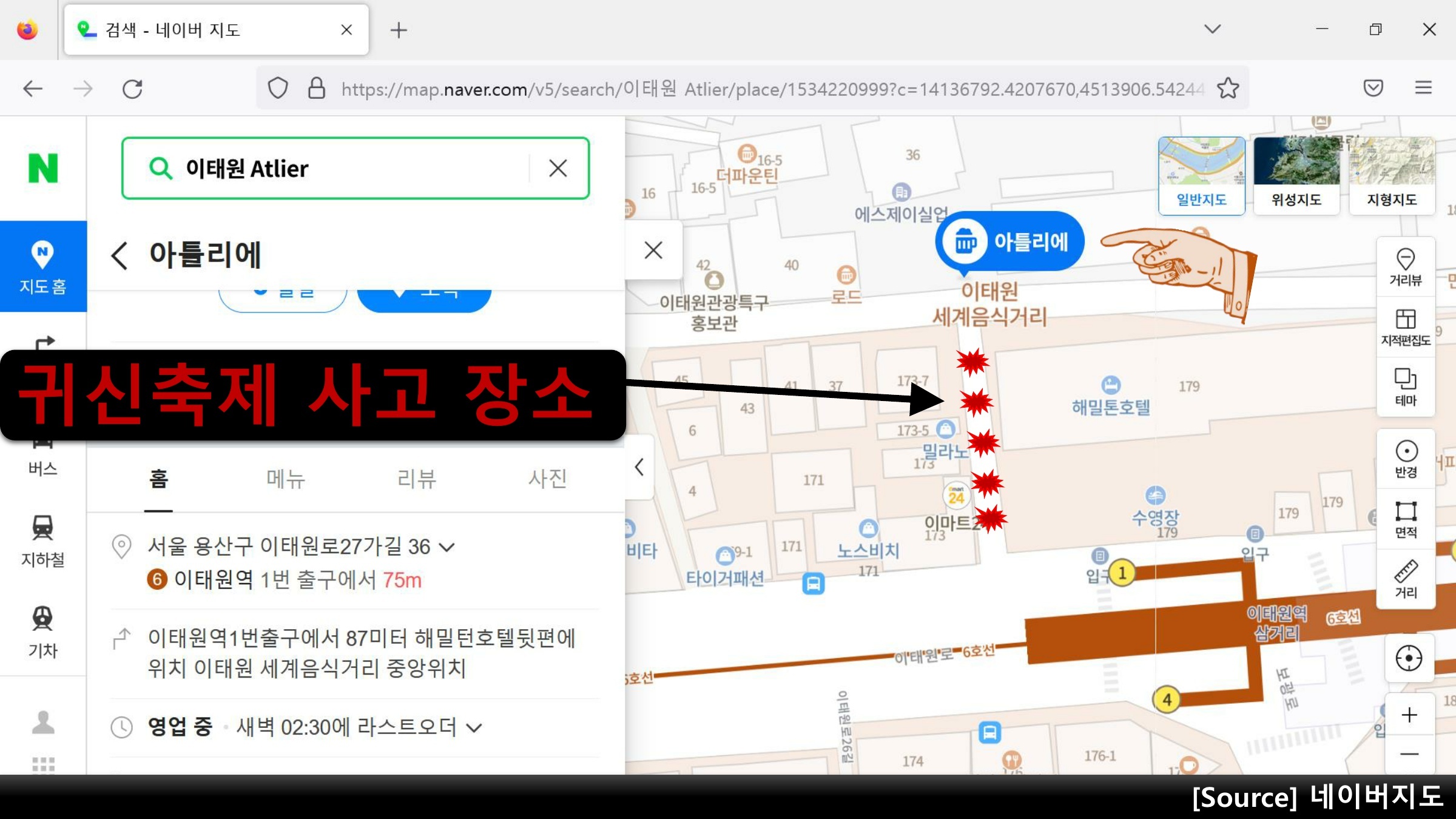Close the place detail panel X button
Image resolution: width=1456 pixels, height=819 pixels.
653,250
